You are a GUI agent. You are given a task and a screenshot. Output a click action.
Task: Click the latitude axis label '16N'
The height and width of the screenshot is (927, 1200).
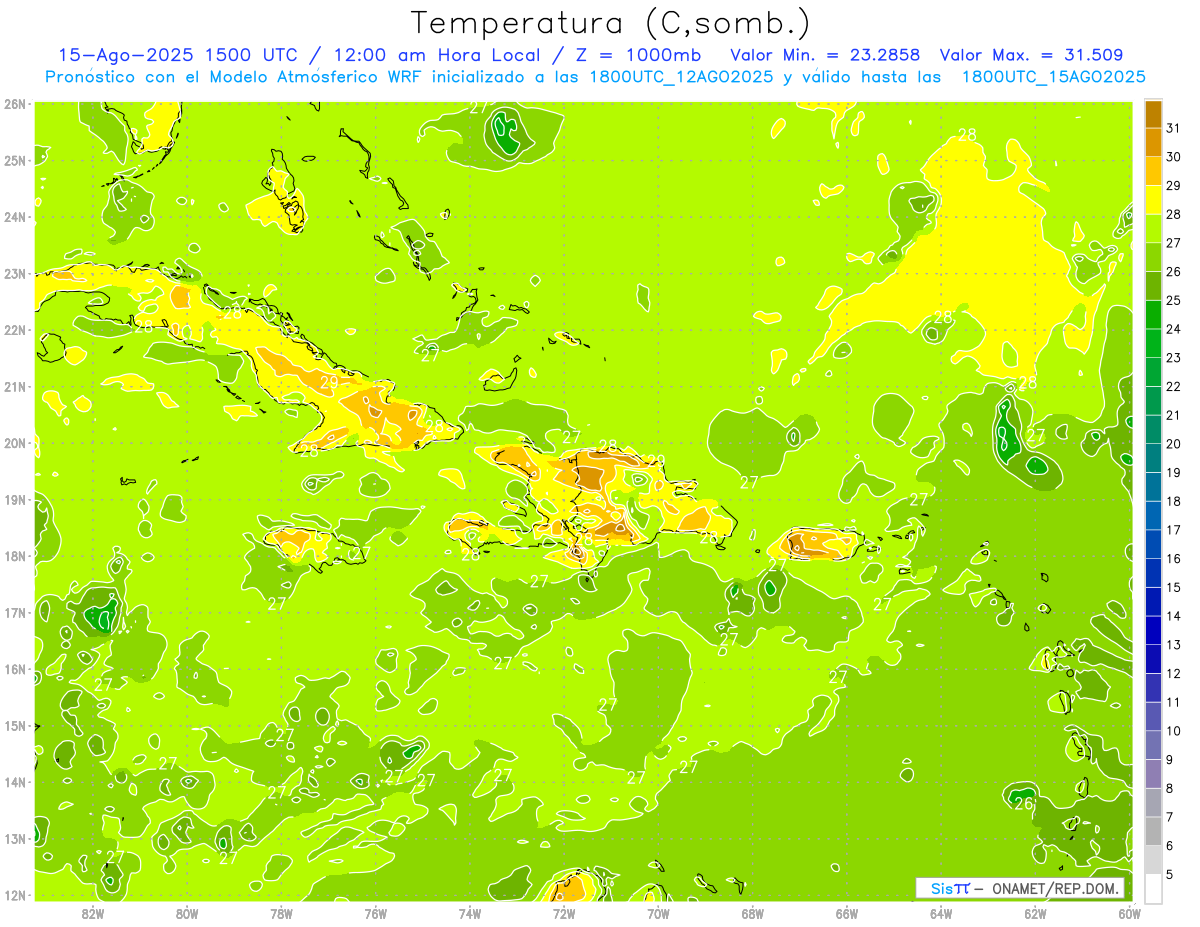15,669
